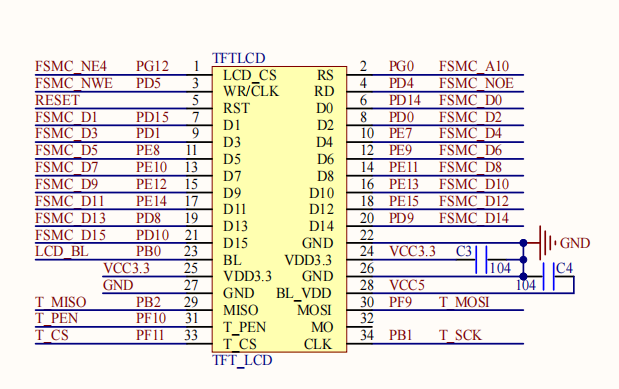
Task: Select the T_PEN net label
Action: pyautogui.click(x=56, y=318)
